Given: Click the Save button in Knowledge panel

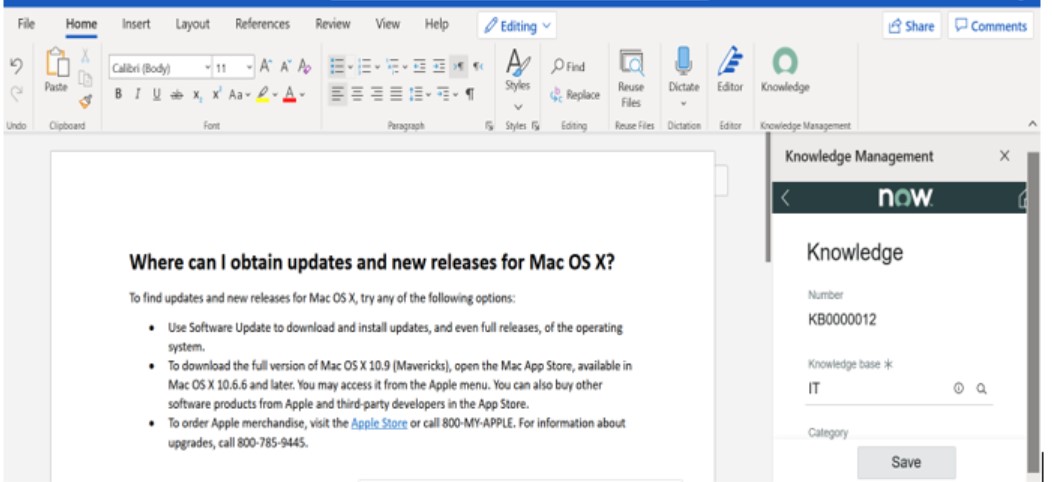Looking at the screenshot, I should (x=906, y=462).
